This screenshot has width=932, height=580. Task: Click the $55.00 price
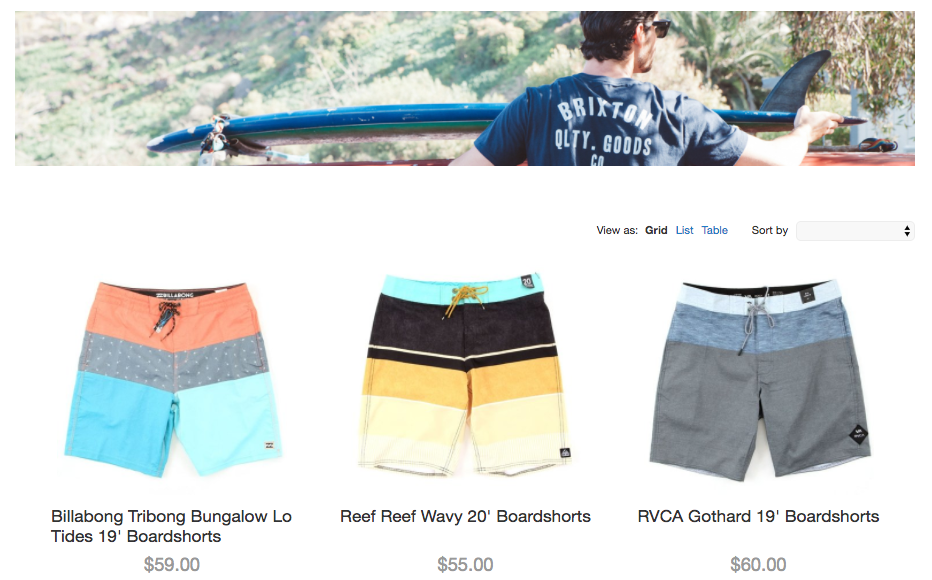pos(465,565)
